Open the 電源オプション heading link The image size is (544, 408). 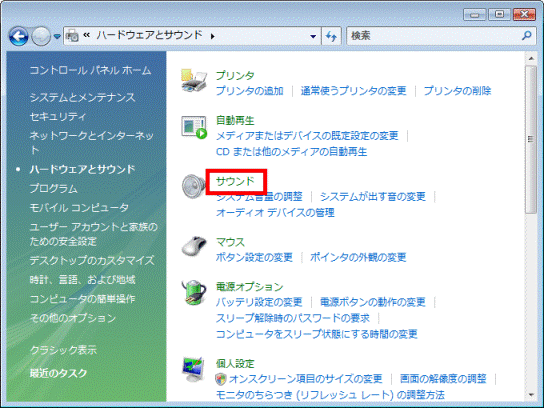coord(249,287)
